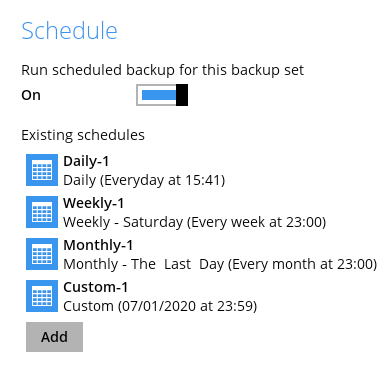Click the Everyday at 15:41 description
This screenshot has height=376, width=387.
(144, 180)
